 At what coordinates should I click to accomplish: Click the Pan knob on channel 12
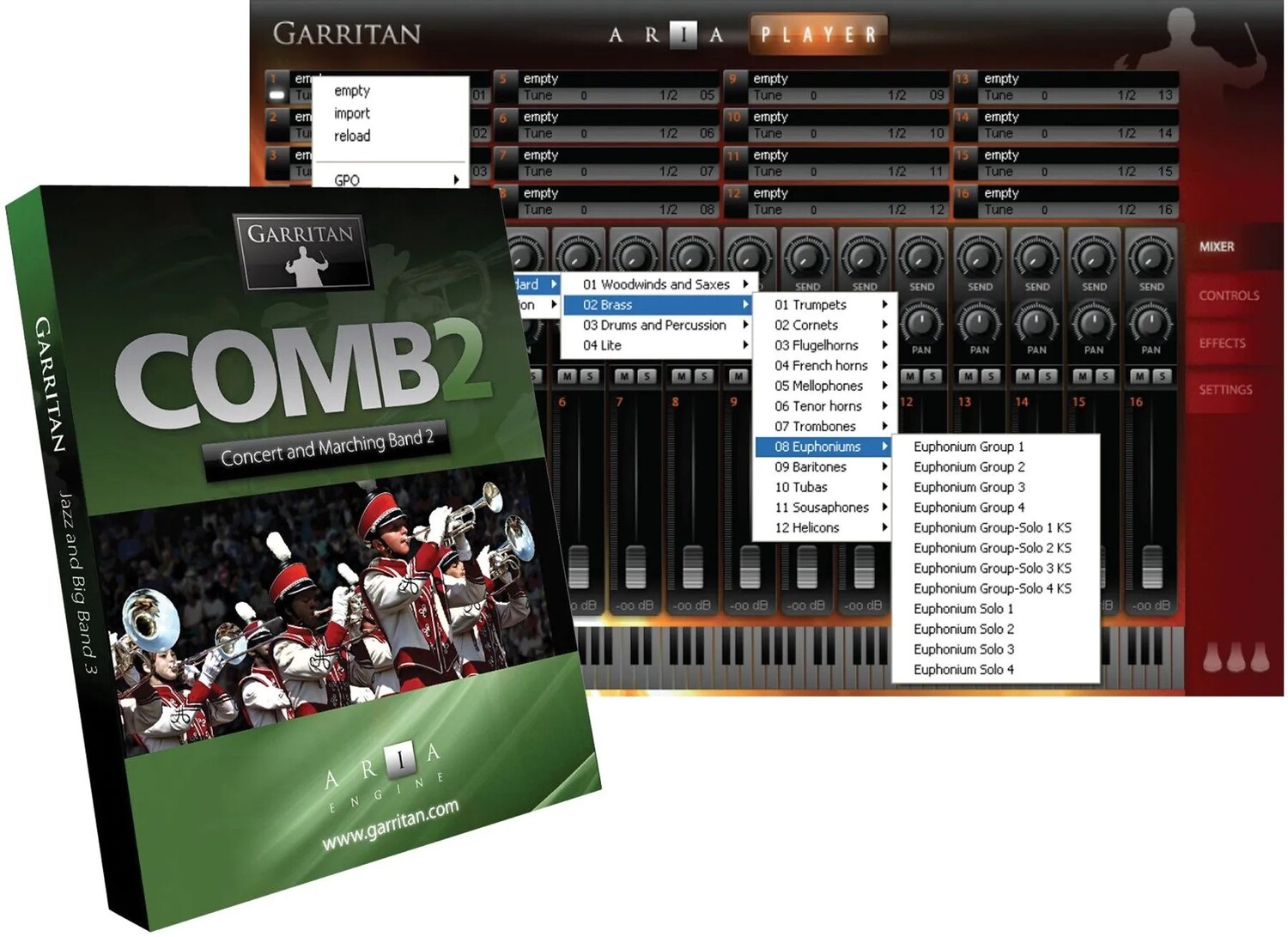click(920, 322)
